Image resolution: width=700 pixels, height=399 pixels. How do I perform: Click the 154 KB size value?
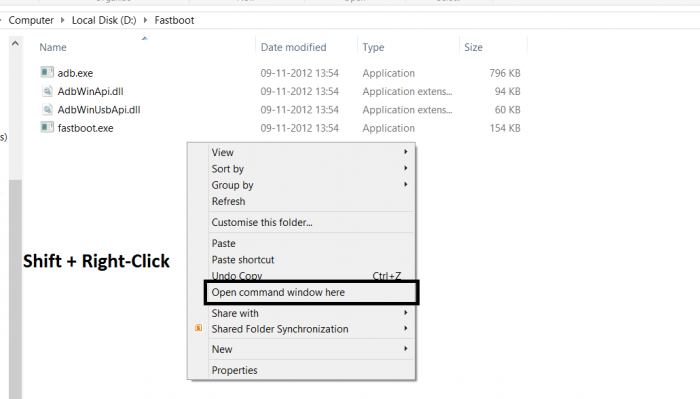(504, 128)
